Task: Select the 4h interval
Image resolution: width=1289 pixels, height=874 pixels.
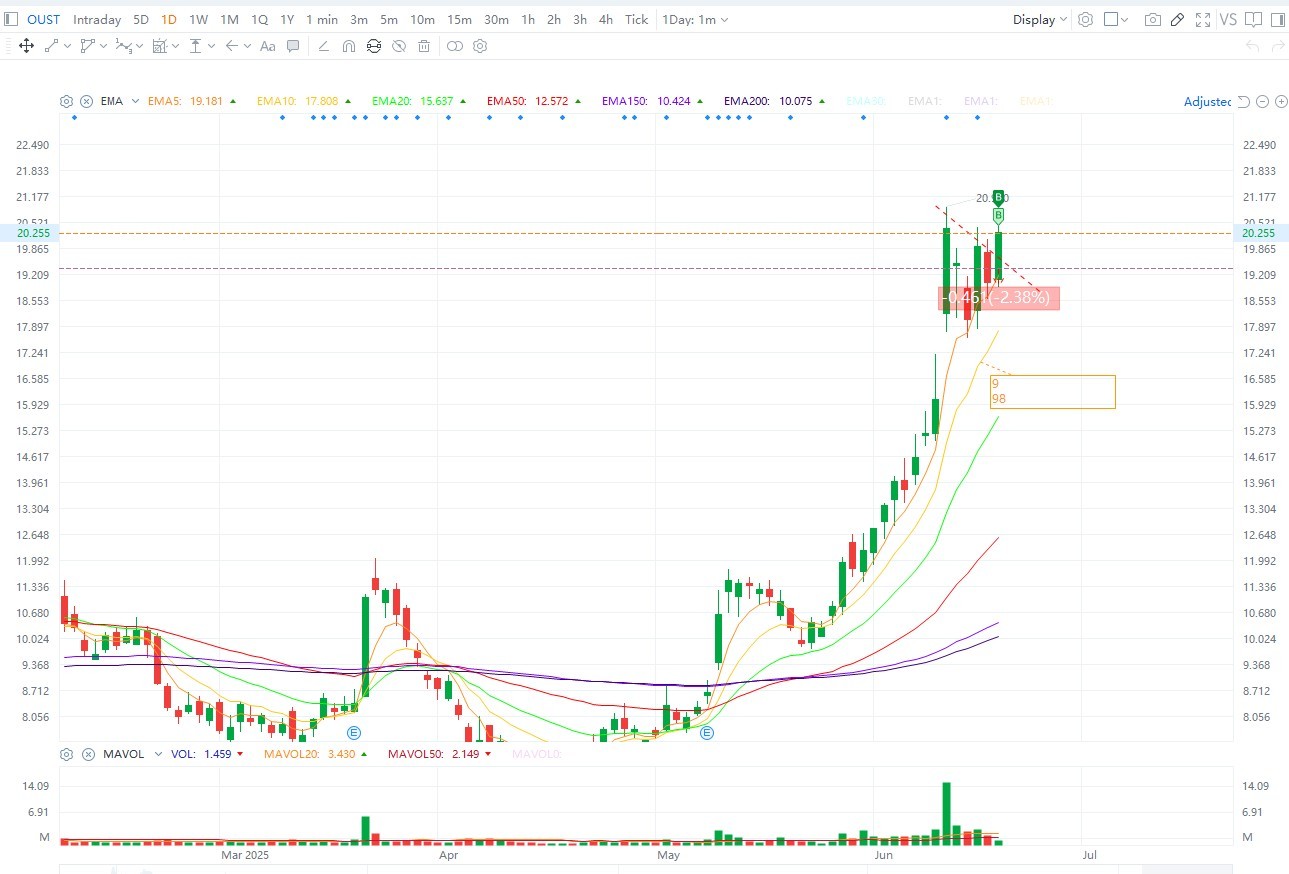Action: point(606,19)
